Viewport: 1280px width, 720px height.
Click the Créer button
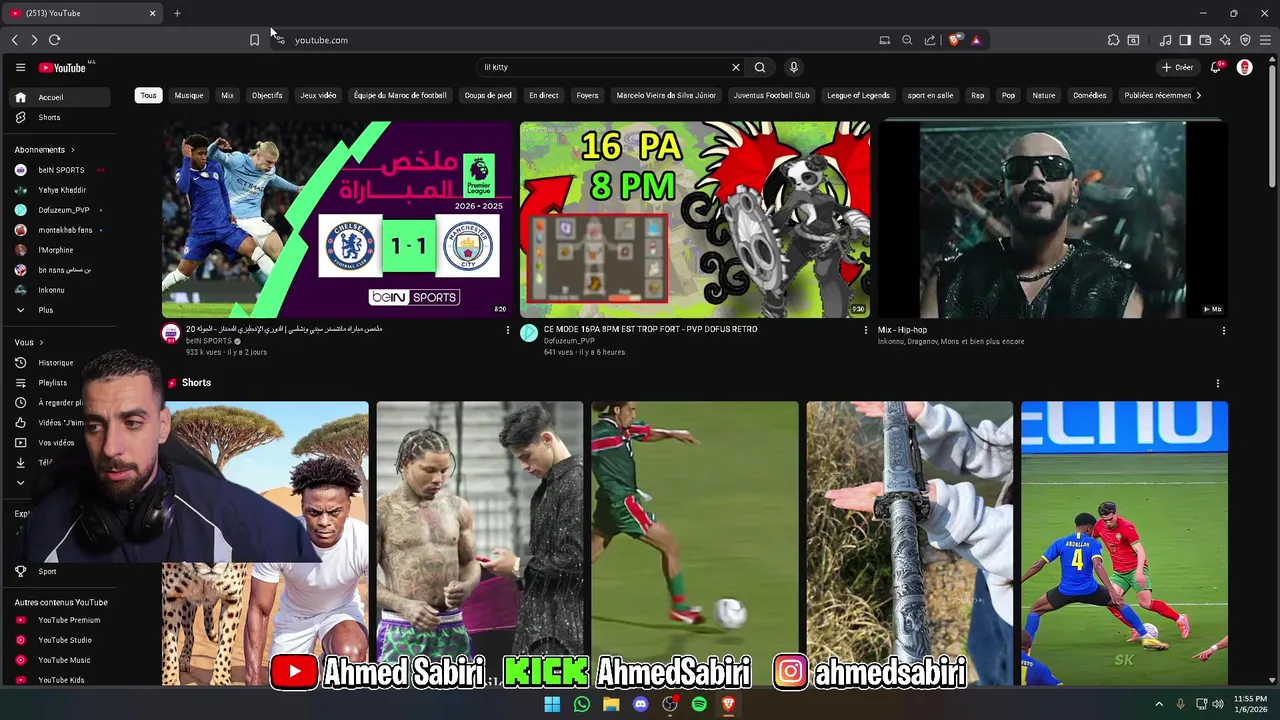click(x=1177, y=67)
